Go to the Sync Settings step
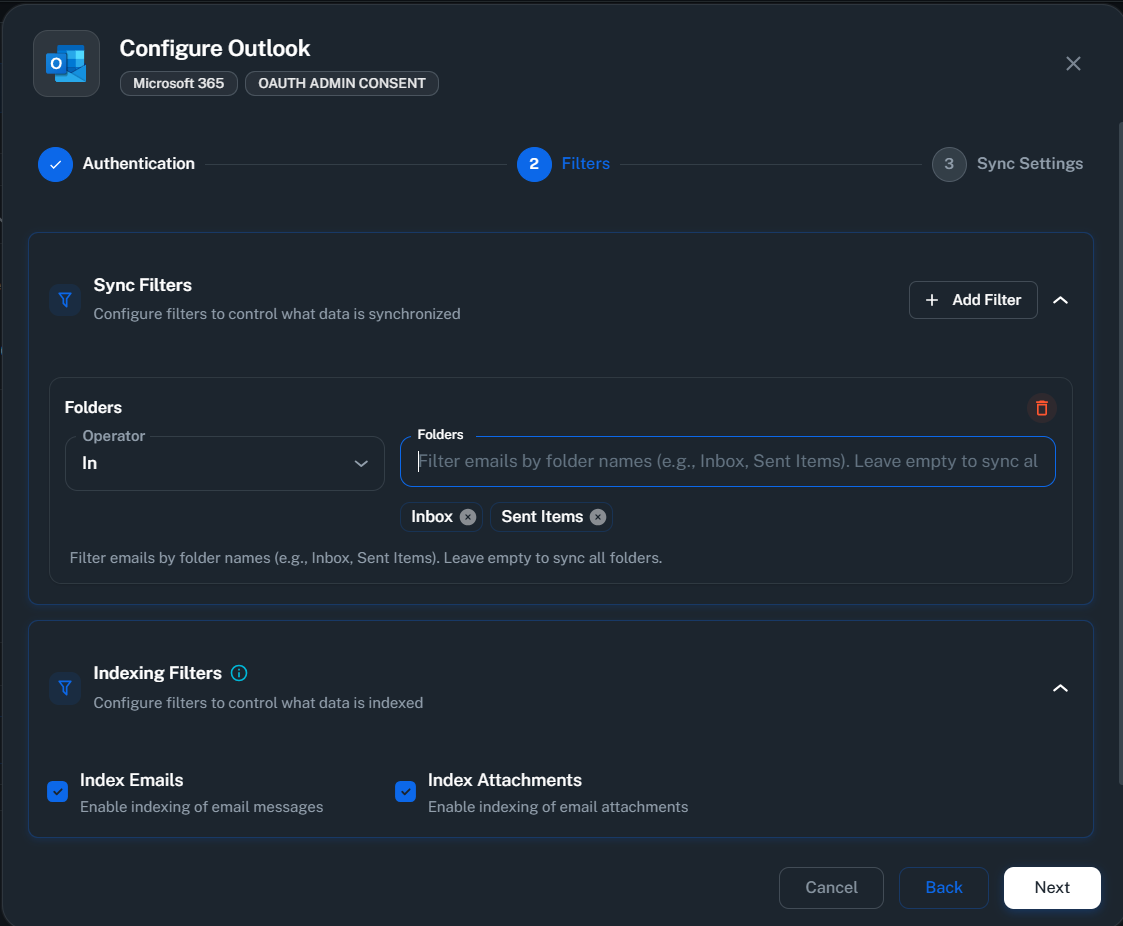Image resolution: width=1123 pixels, height=926 pixels. click(1030, 163)
